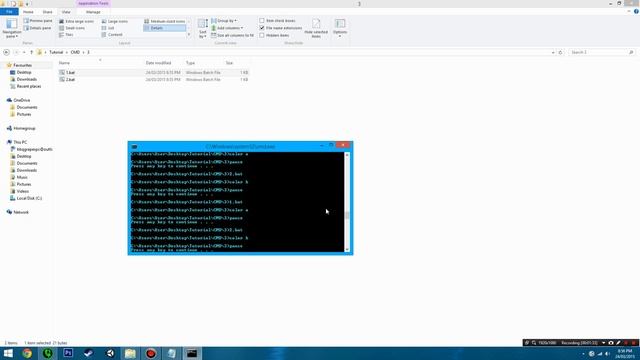
Task: Click Size all columns to fit
Action: click(232, 36)
